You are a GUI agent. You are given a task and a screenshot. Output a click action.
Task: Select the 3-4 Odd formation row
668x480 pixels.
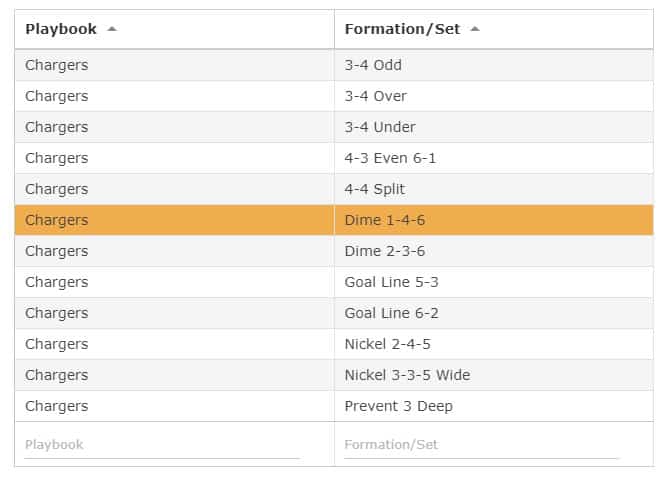[334, 65]
